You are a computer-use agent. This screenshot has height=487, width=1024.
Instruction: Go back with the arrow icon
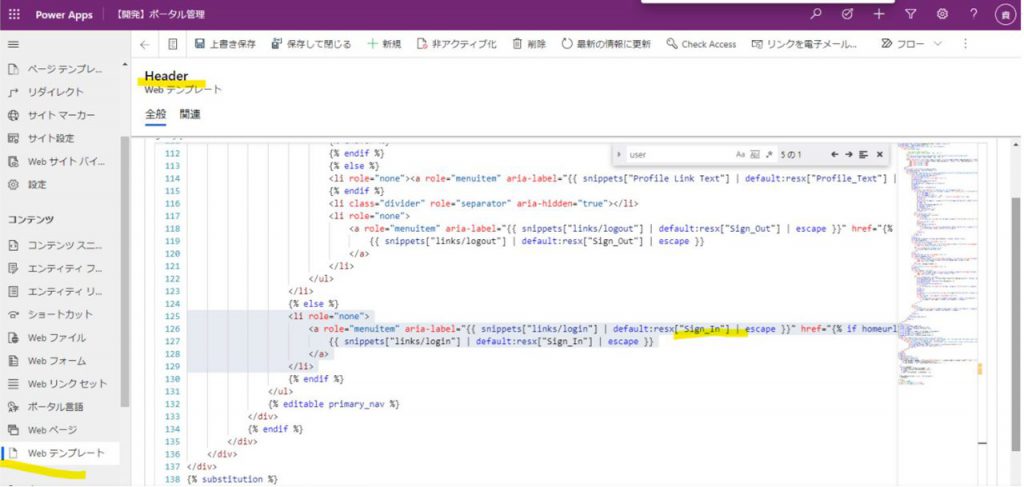click(x=145, y=44)
